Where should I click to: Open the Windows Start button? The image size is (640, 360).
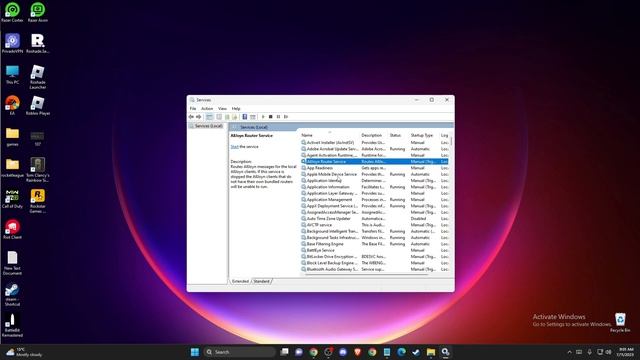pos(195,352)
